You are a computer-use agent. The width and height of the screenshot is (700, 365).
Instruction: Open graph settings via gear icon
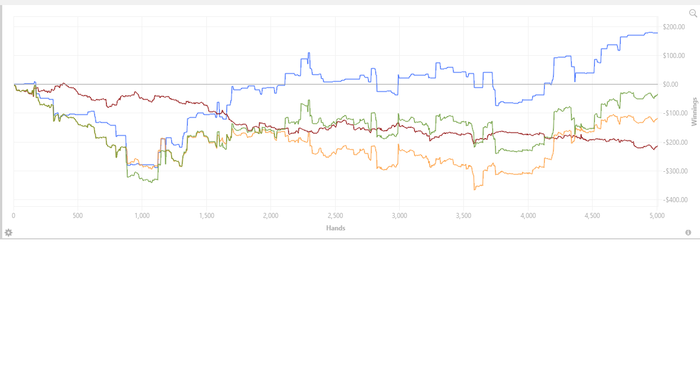click(x=8, y=232)
